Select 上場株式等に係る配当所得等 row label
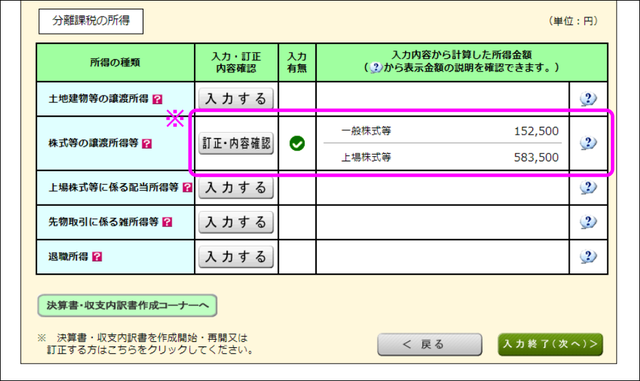640x381 pixels. point(113,187)
